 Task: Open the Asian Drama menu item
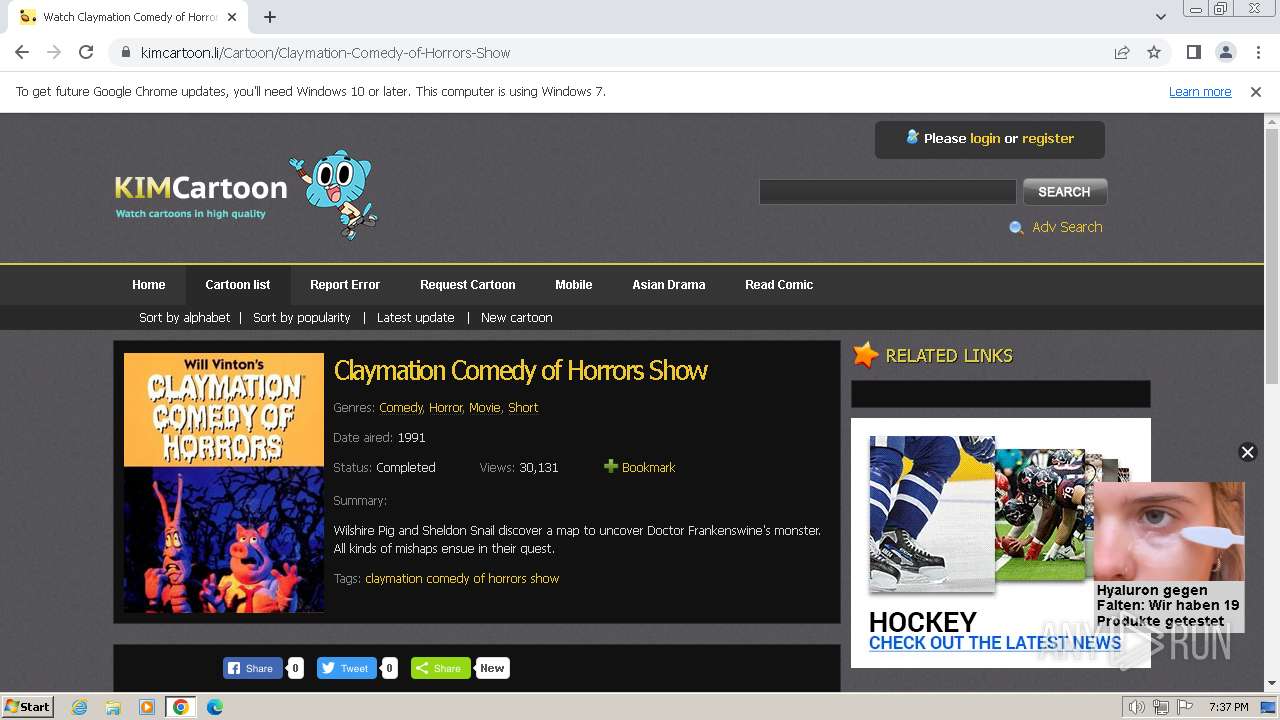coord(669,284)
